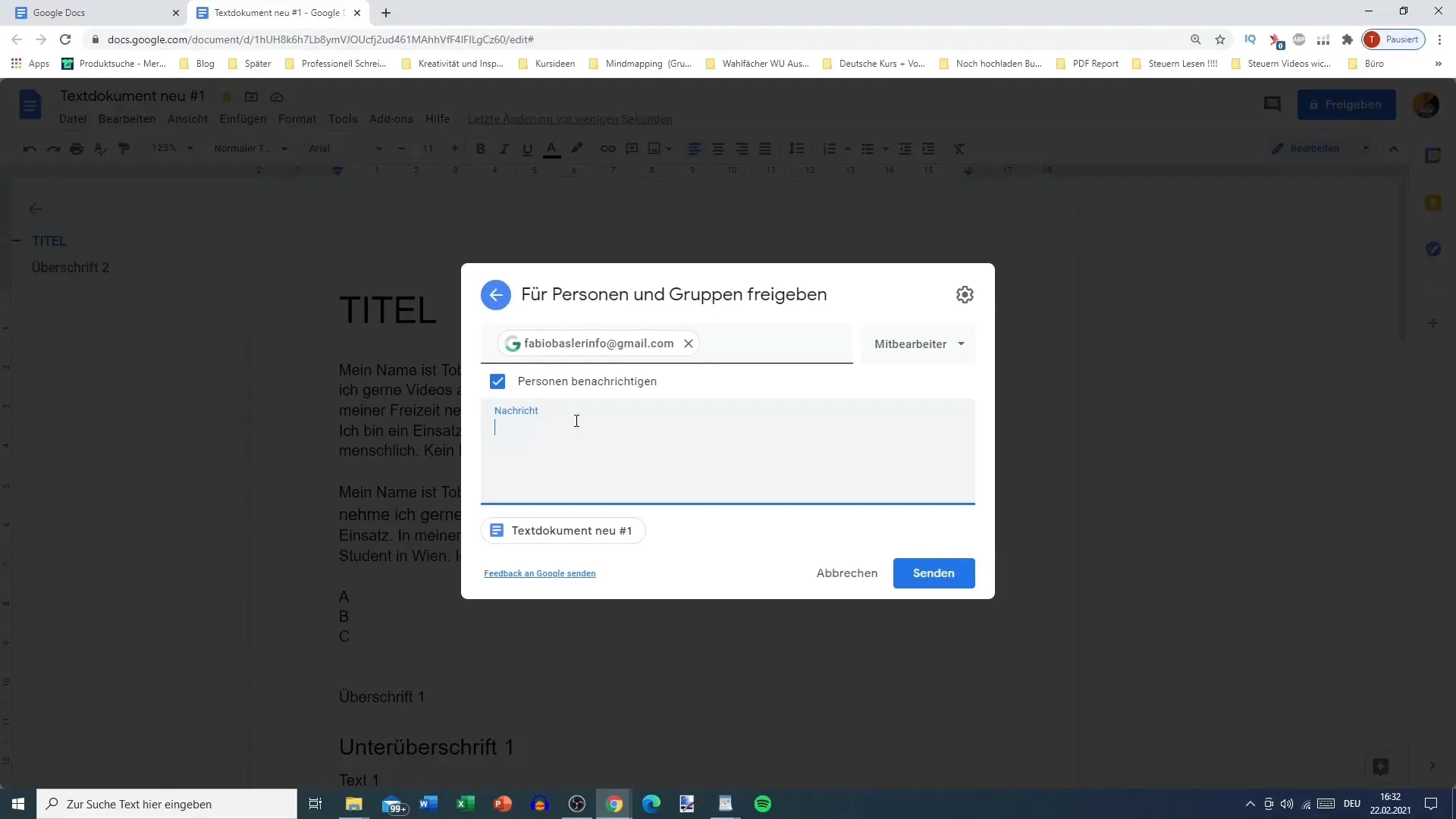Click the italic formatting icon
The width and height of the screenshot is (1456, 819).
(504, 148)
